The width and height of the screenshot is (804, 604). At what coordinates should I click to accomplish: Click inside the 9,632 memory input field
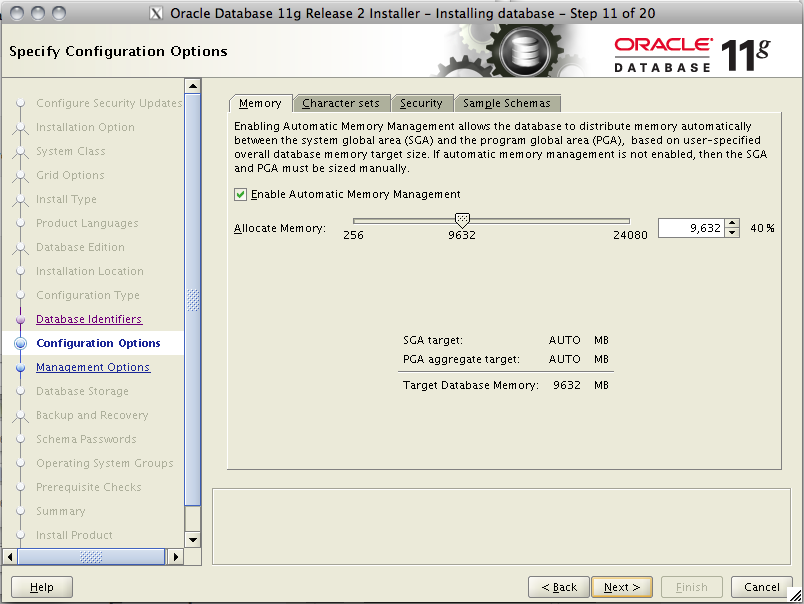695,227
